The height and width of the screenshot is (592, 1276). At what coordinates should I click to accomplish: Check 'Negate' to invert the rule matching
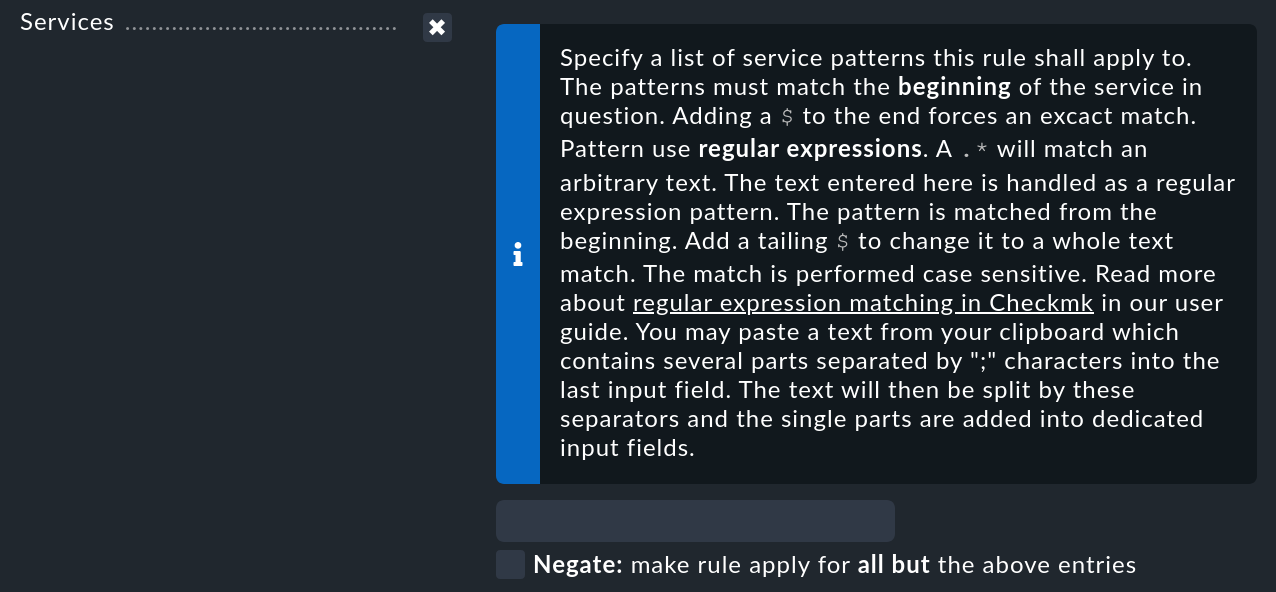pyautogui.click(x=510, y=564)
